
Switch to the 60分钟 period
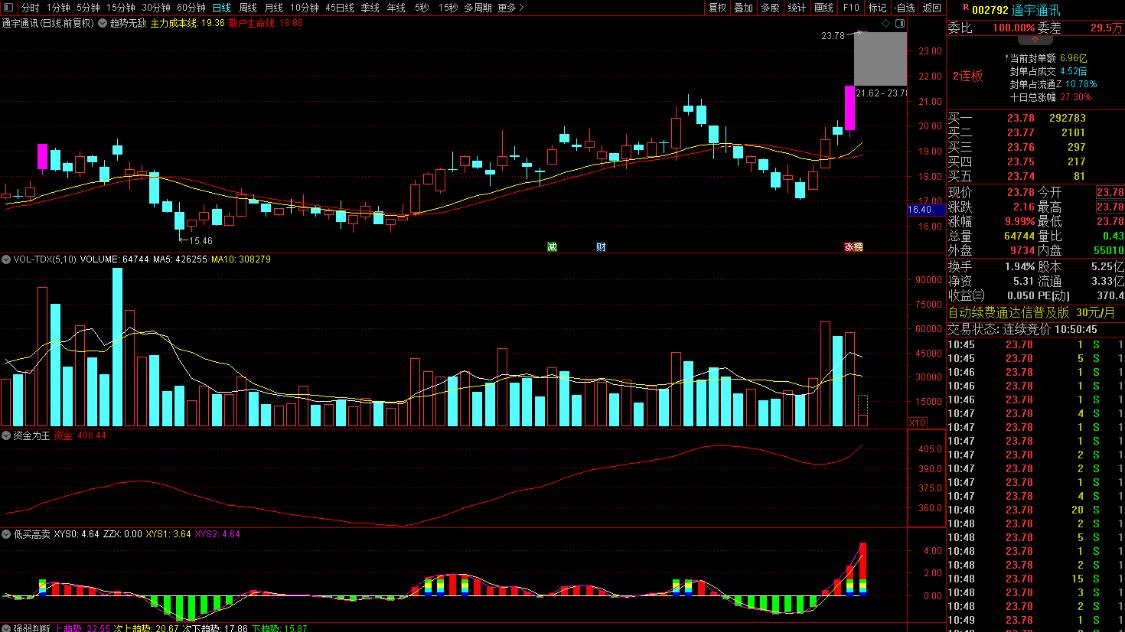click(x=191, y=8)
